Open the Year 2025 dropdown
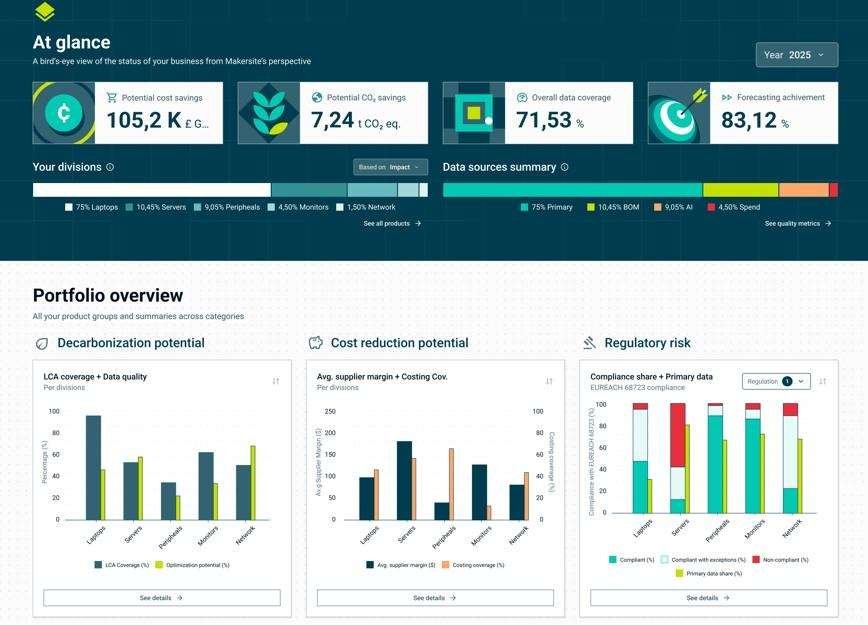Image resolution: width=868 pixels, height=625 pixels. pyautogui.click(x=797, y=55)
